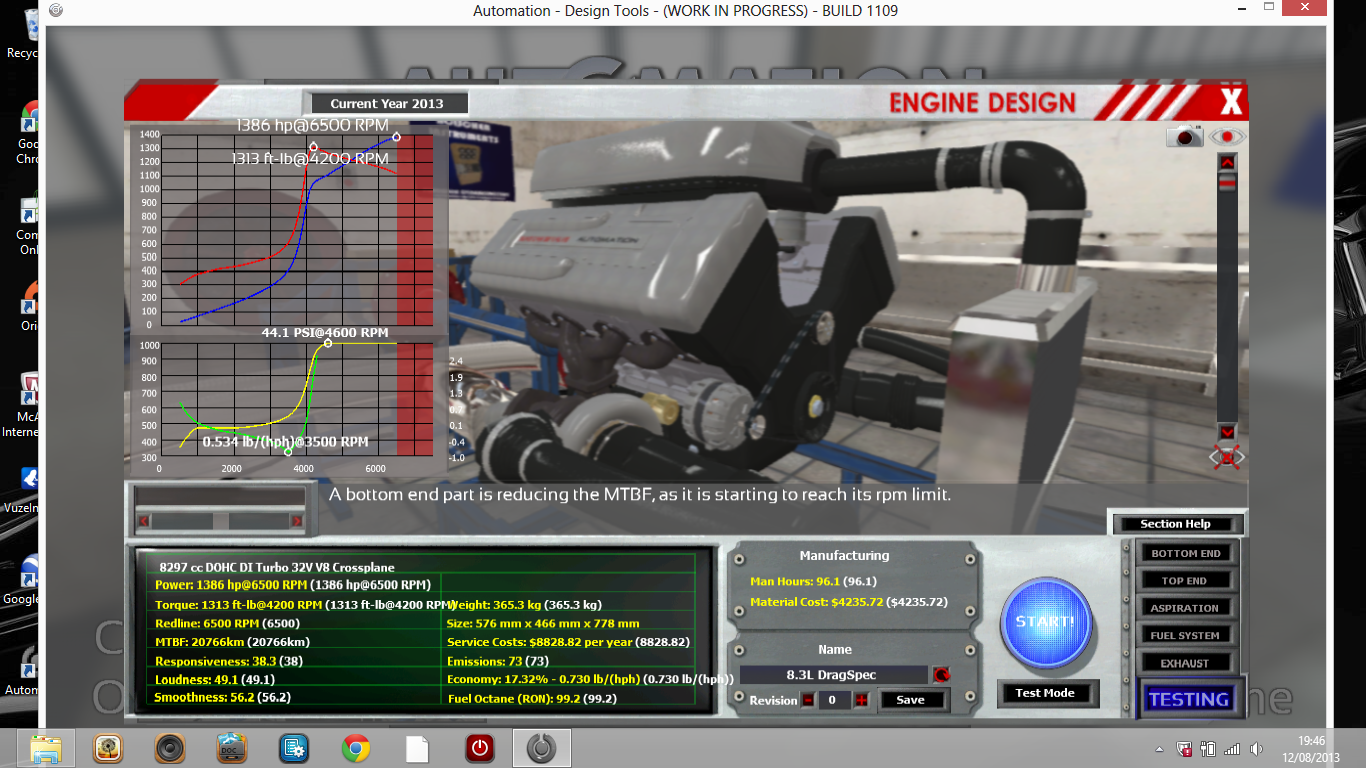The image size is (1366, 768).
Task: Save the engine revision
Action: click(911, 700)
